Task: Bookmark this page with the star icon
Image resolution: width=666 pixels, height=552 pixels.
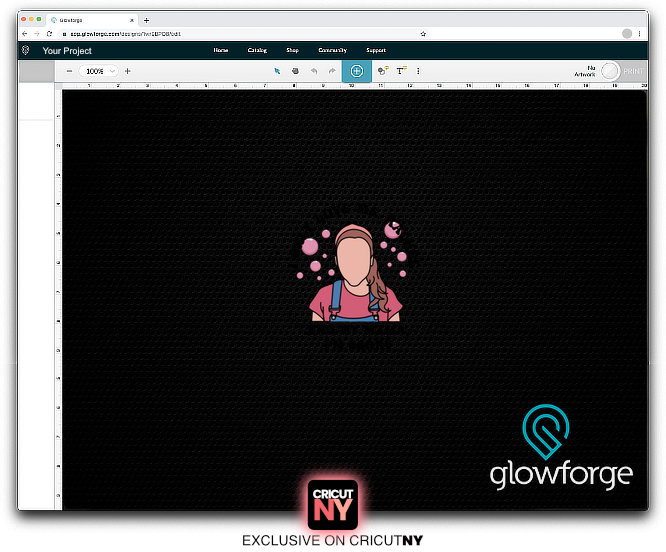Action: click(x=423, y=34)
